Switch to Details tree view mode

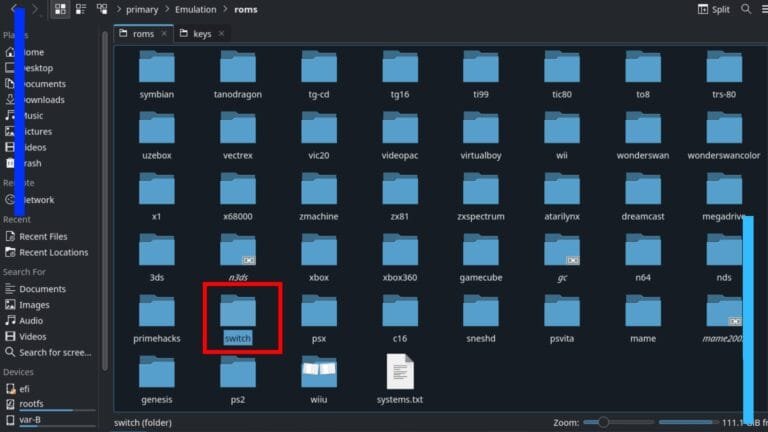102,9
